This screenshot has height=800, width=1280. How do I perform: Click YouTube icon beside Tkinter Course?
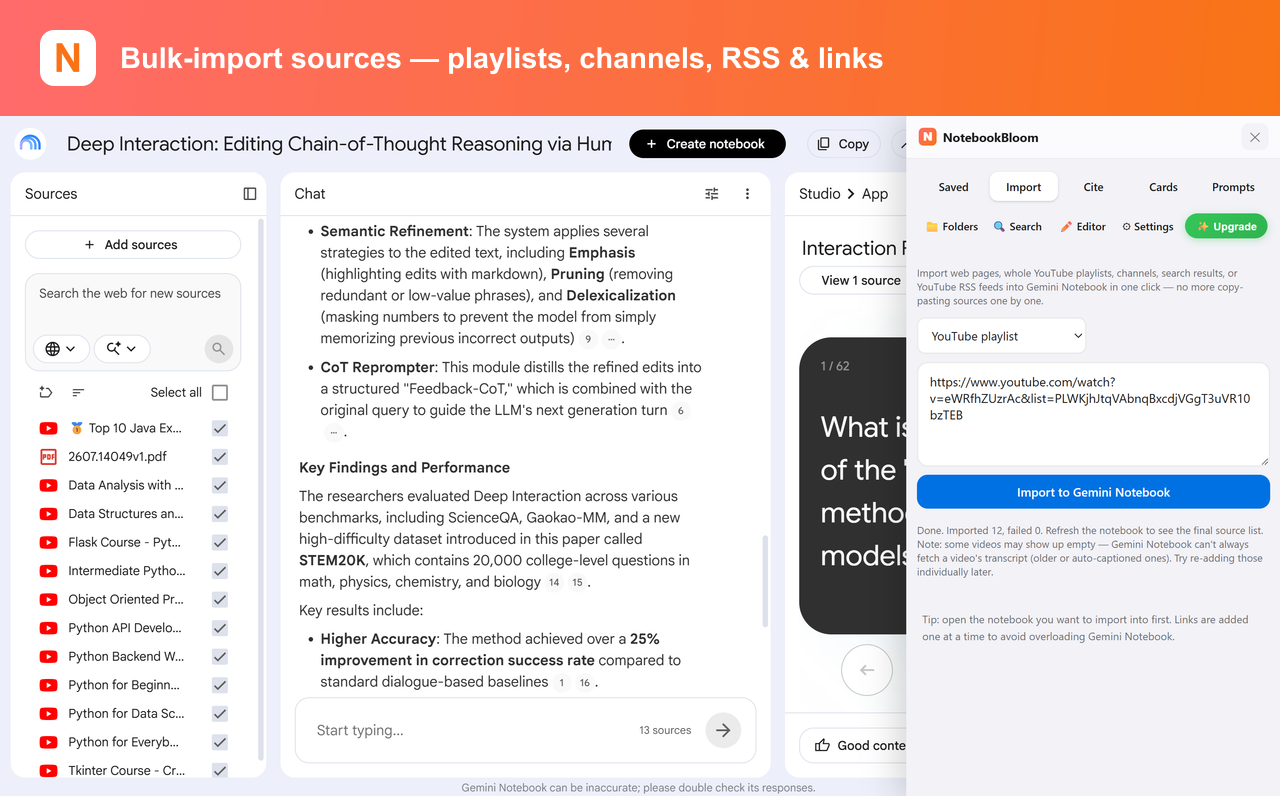tap(48, 771)
